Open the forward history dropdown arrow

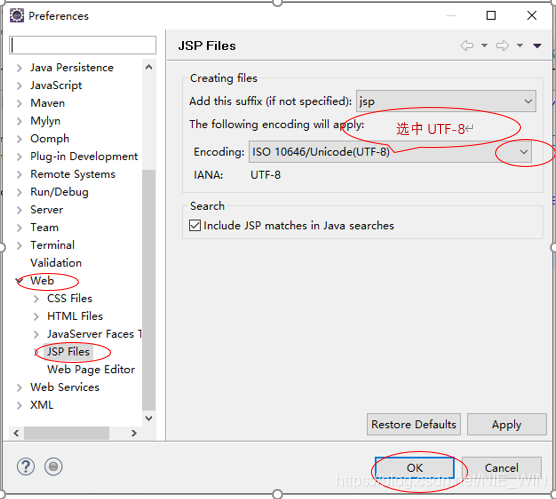coord(519,45)
